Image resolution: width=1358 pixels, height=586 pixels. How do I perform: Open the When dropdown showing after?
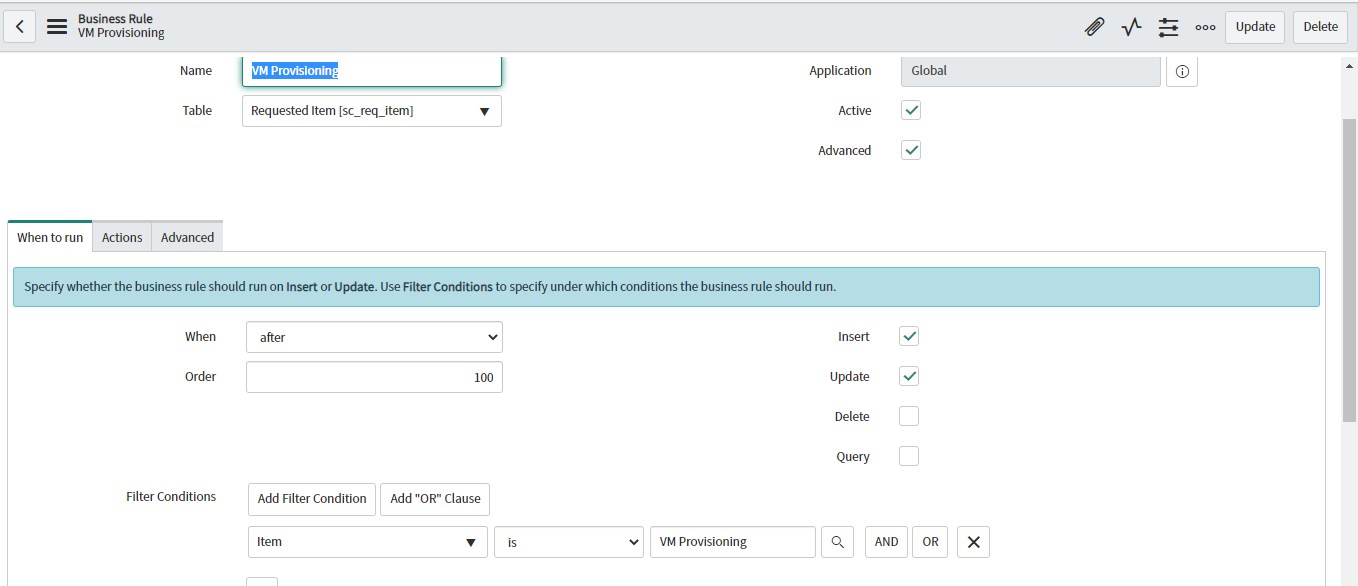pos(374,337)
